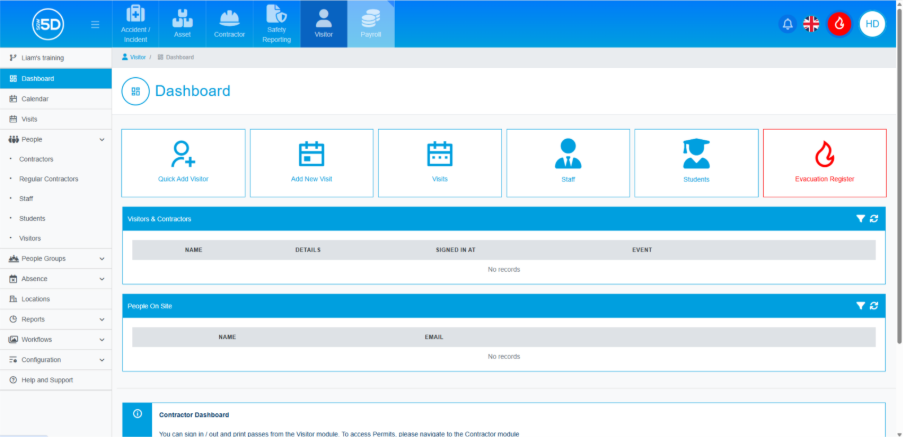This screenshot has height=438, width=903.
Task: Open the Evacuation Register tile
Action: tap(824, 162)
